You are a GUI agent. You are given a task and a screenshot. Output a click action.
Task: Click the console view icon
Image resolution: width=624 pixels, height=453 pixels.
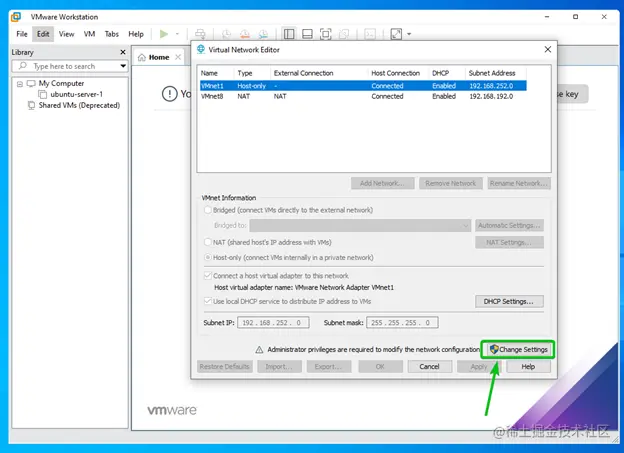370,34
